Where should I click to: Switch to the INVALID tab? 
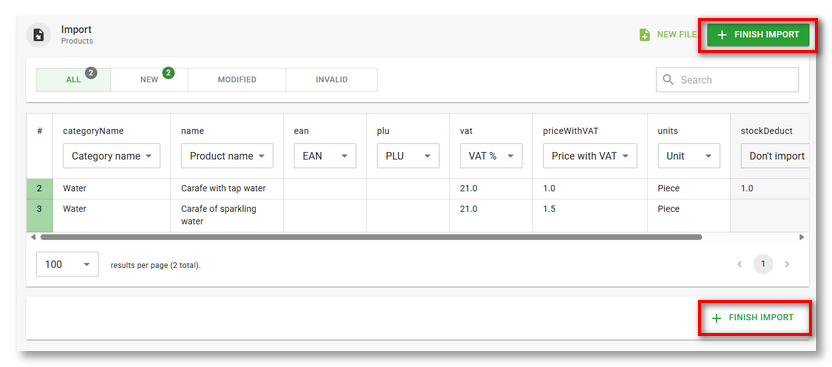coord(332,80)
